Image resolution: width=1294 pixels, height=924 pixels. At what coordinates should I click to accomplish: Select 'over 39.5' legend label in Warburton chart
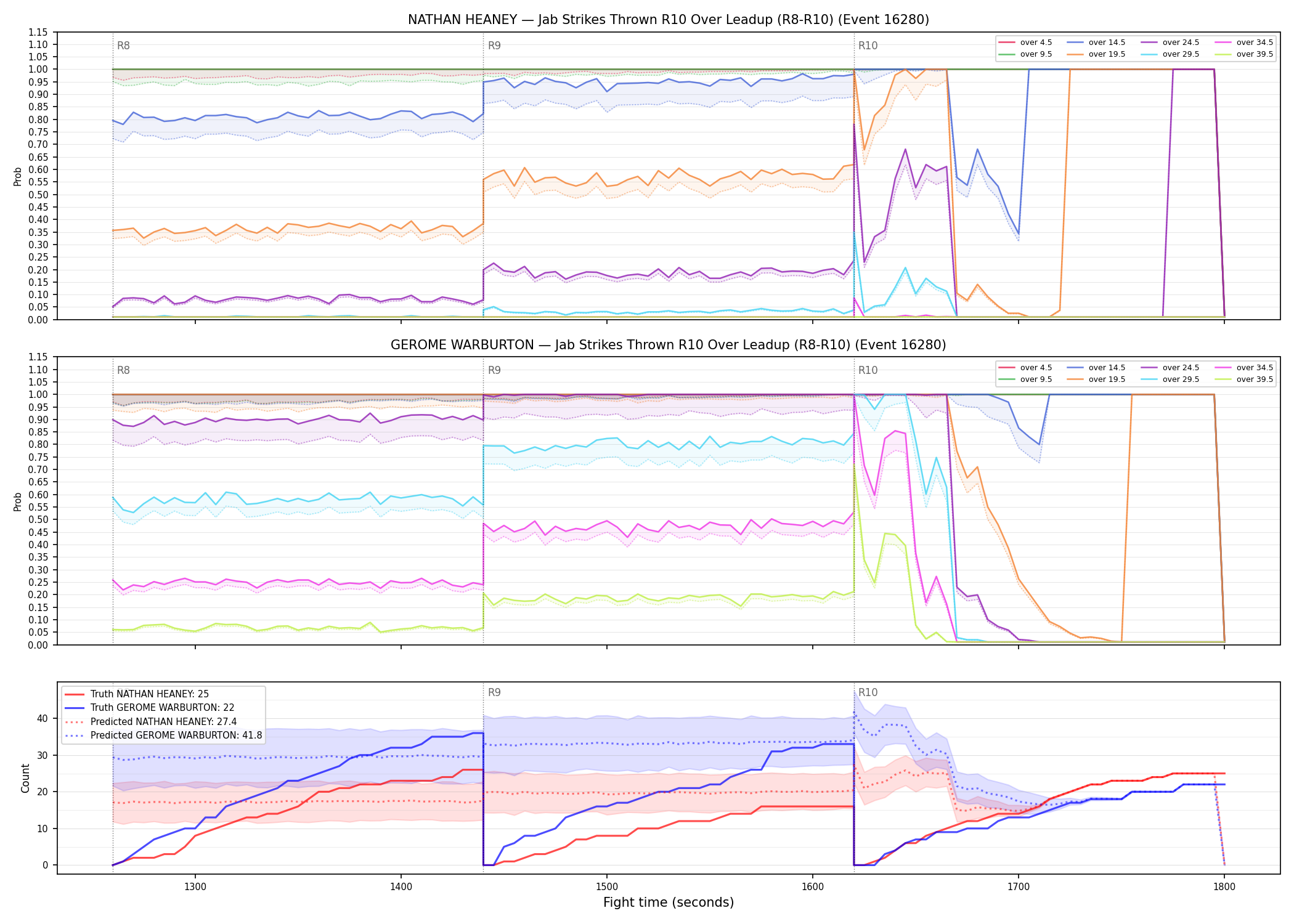tap(1255, 379)
